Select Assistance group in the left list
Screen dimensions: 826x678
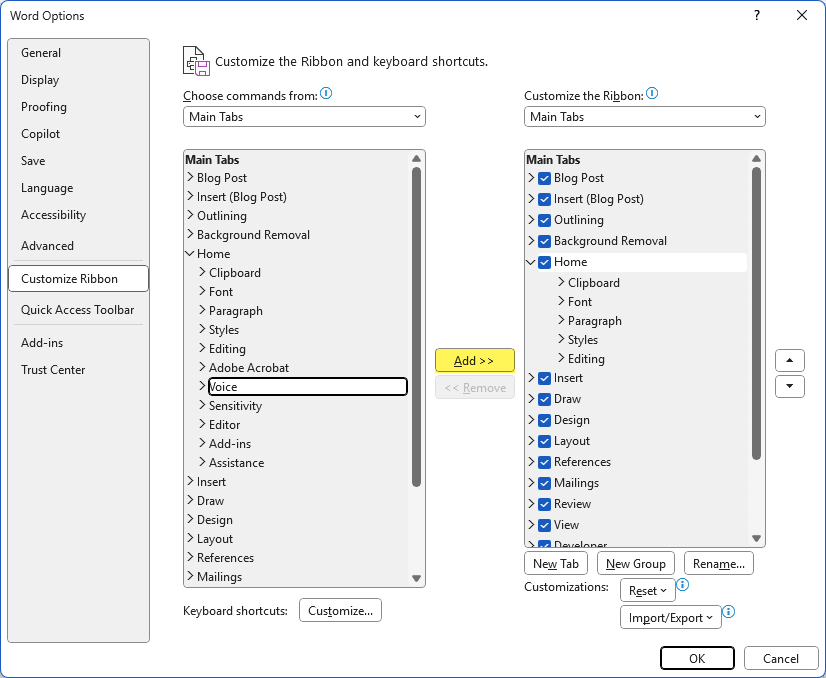(237, 463)
